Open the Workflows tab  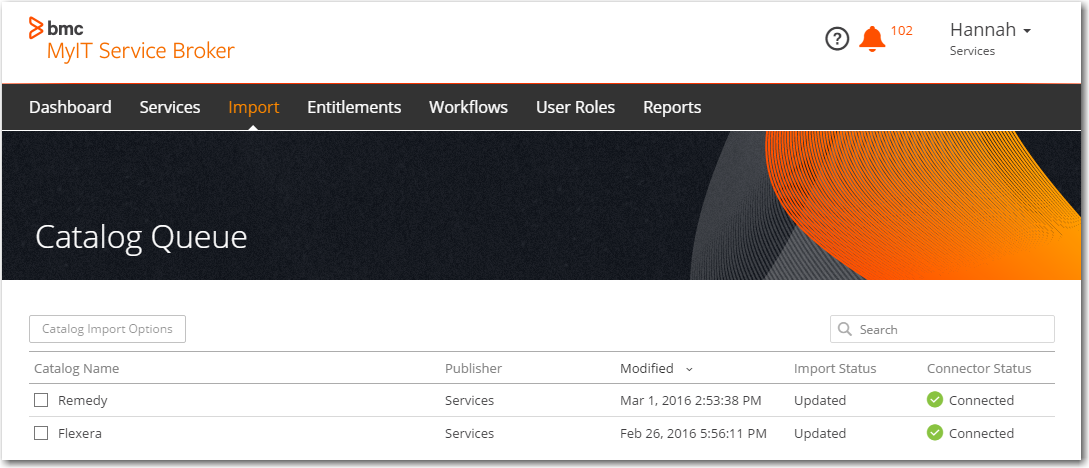(x=468, y=107)
